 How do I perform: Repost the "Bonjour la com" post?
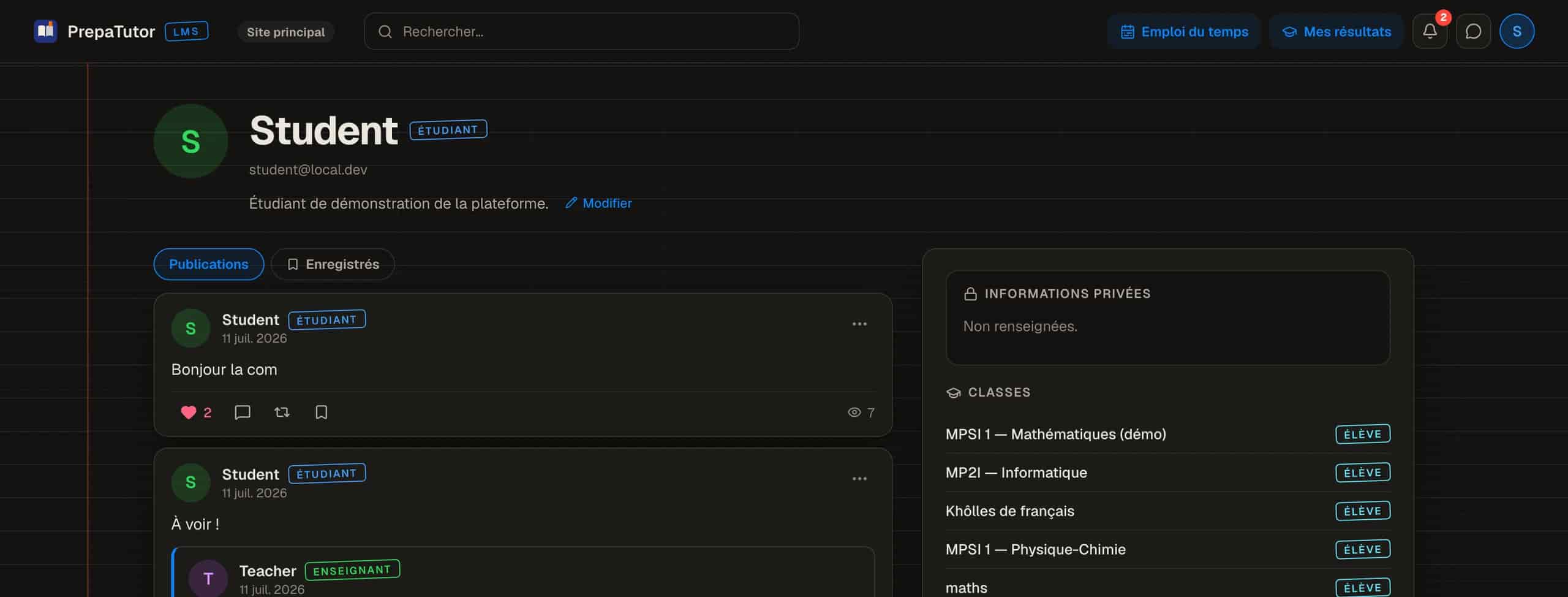point(282,412)
